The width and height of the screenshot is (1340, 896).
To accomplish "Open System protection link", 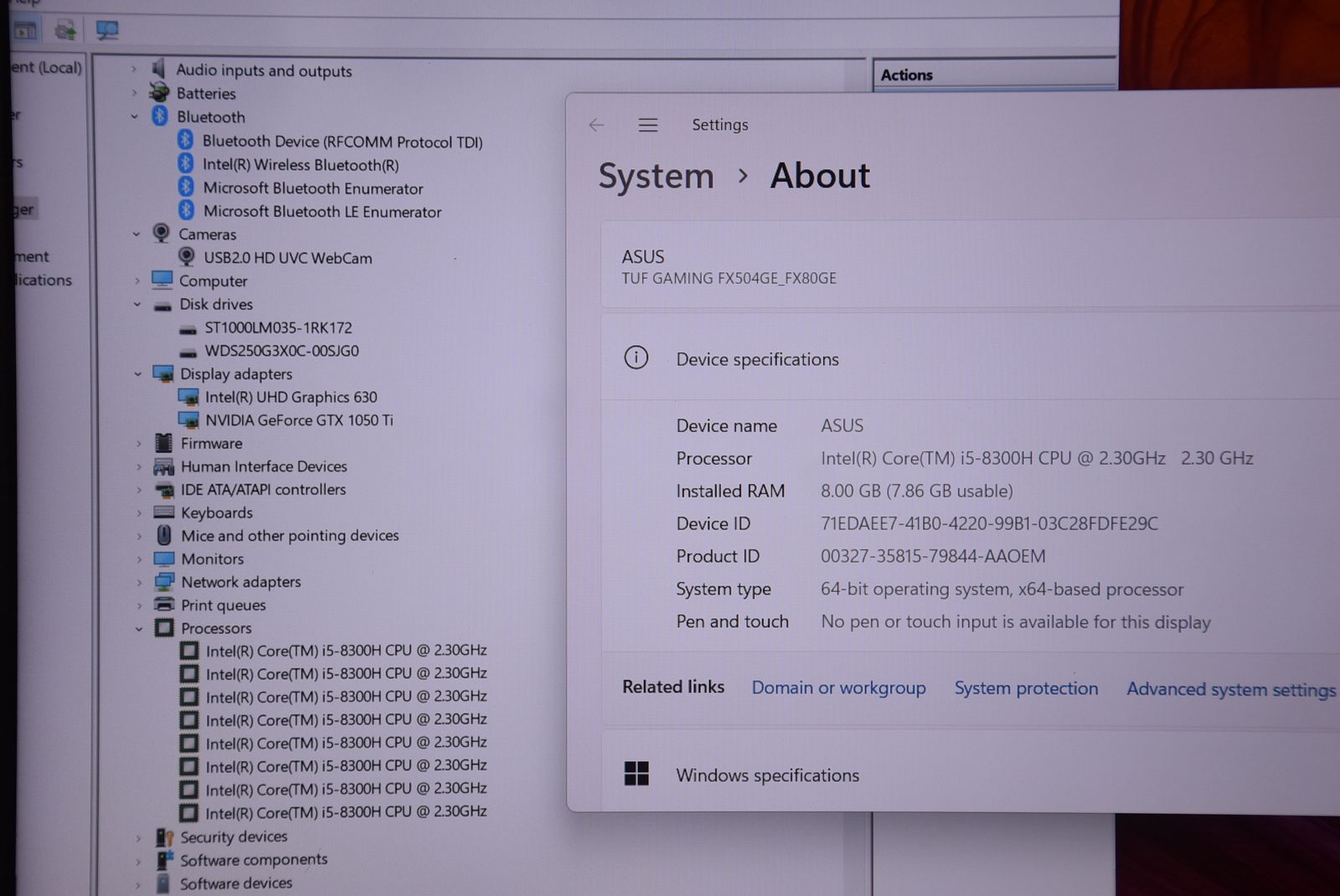I will tap(1026, 688).
